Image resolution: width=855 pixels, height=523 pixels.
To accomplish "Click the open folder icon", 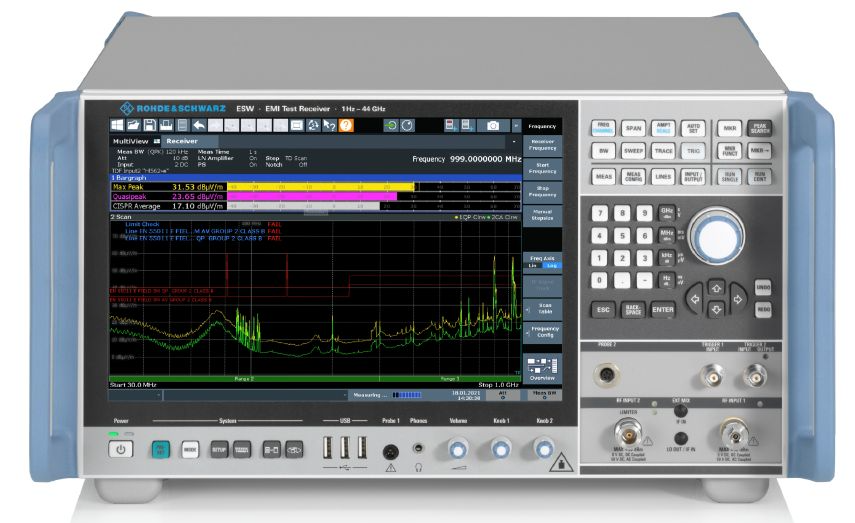I will (x=134, y=125).
